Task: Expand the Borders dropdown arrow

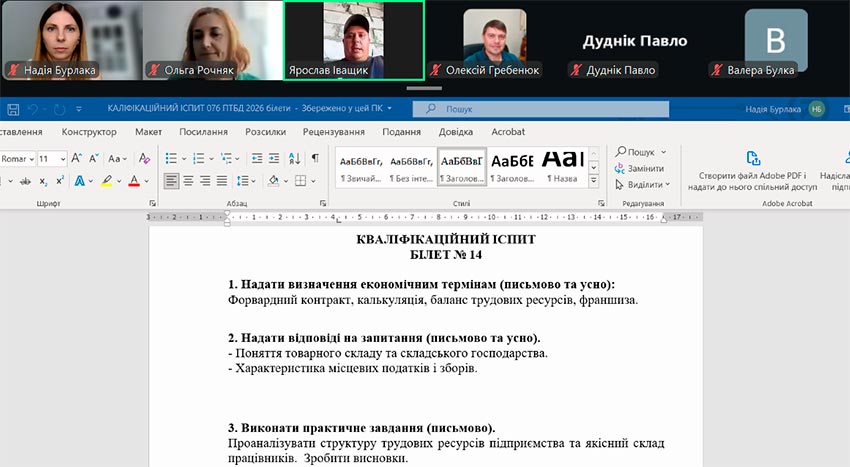Action: click(313, 181)
